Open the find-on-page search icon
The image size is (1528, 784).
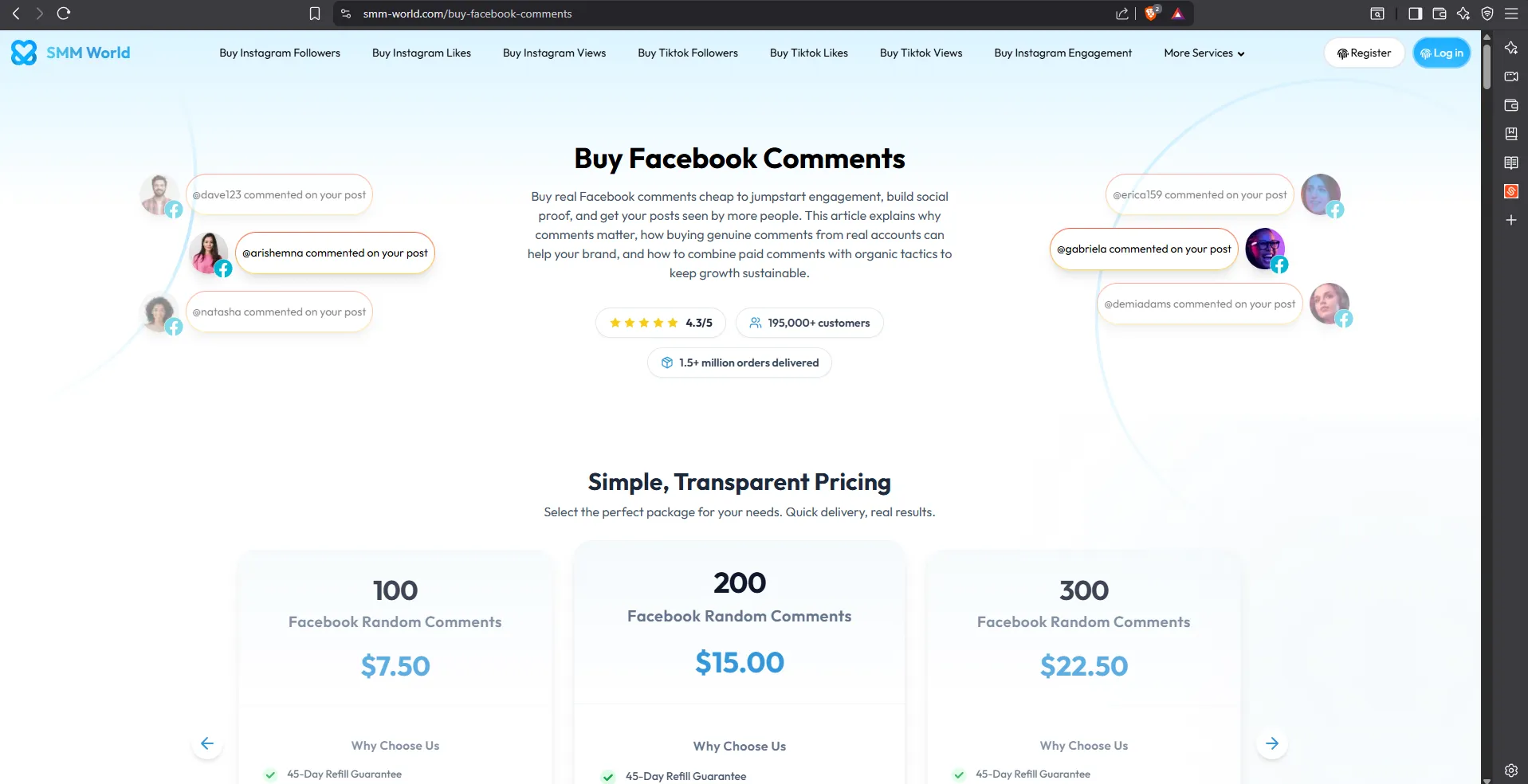tap(1377, 14)
